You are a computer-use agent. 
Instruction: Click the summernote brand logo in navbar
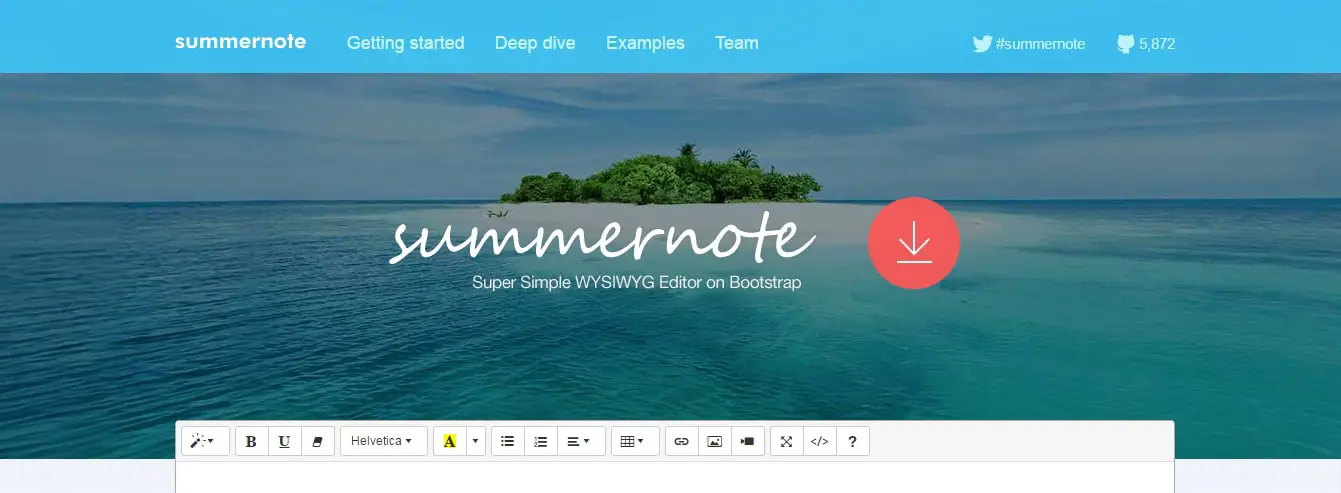coord(240,42)
